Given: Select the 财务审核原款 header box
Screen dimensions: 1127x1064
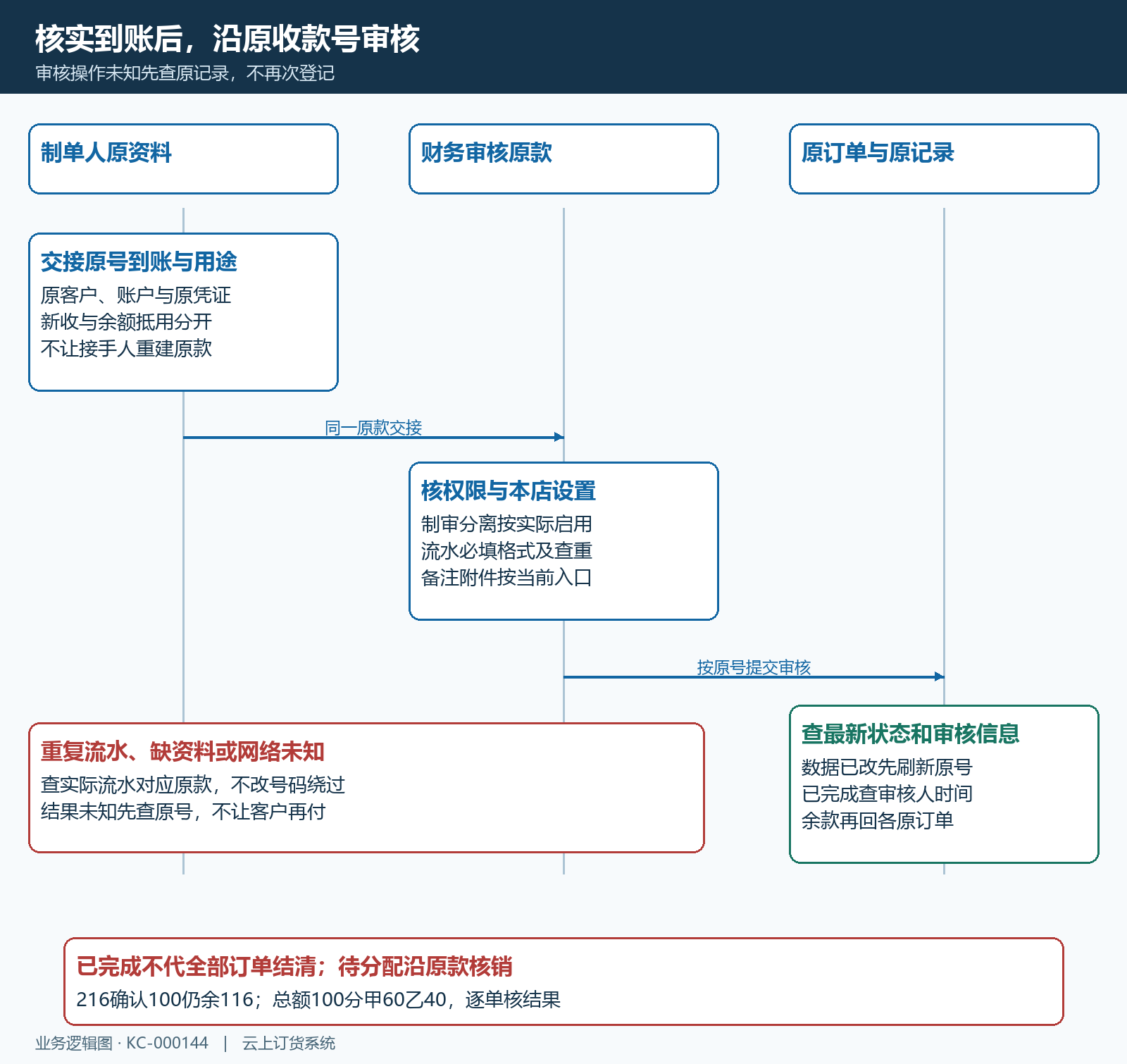Looking at the screenshot, I should pos(563,159).
